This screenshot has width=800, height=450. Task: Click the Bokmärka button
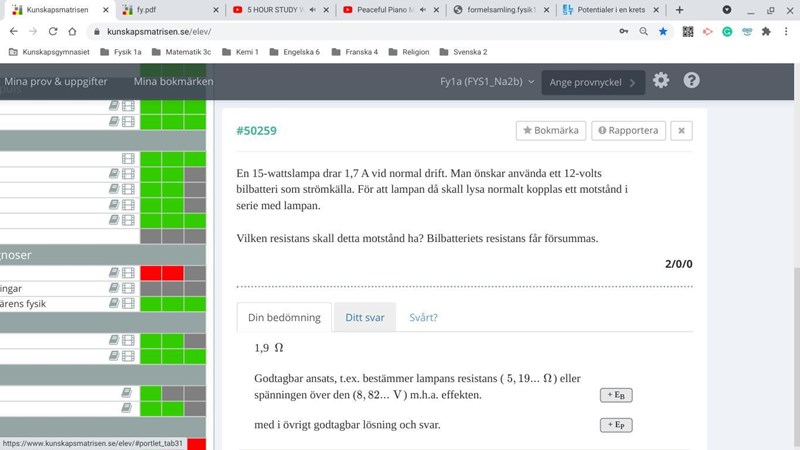click(550, 130)
